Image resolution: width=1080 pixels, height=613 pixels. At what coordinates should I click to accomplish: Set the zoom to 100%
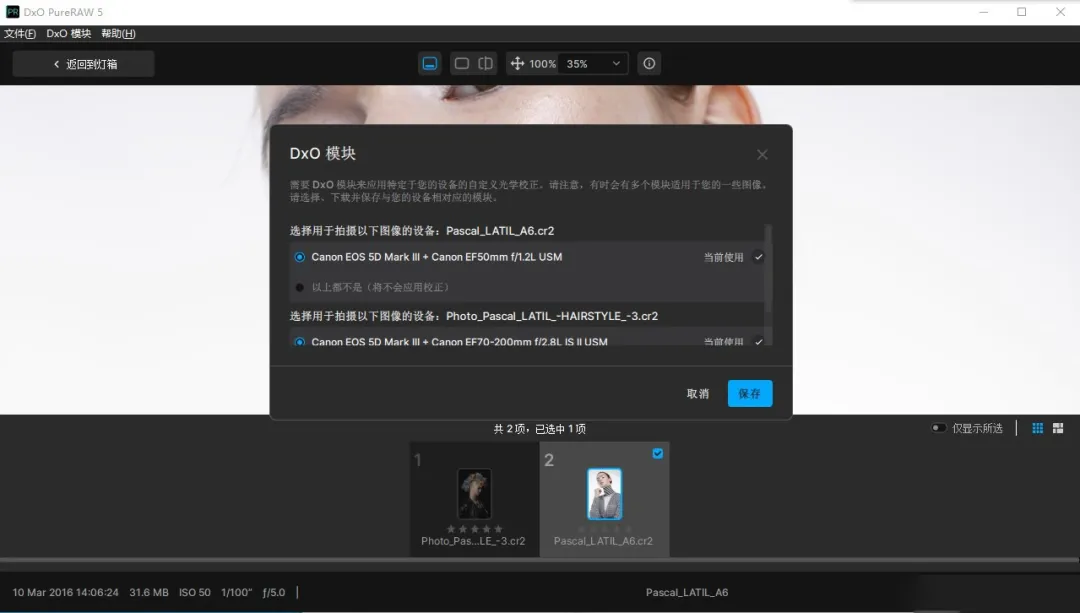pos(542,63)
